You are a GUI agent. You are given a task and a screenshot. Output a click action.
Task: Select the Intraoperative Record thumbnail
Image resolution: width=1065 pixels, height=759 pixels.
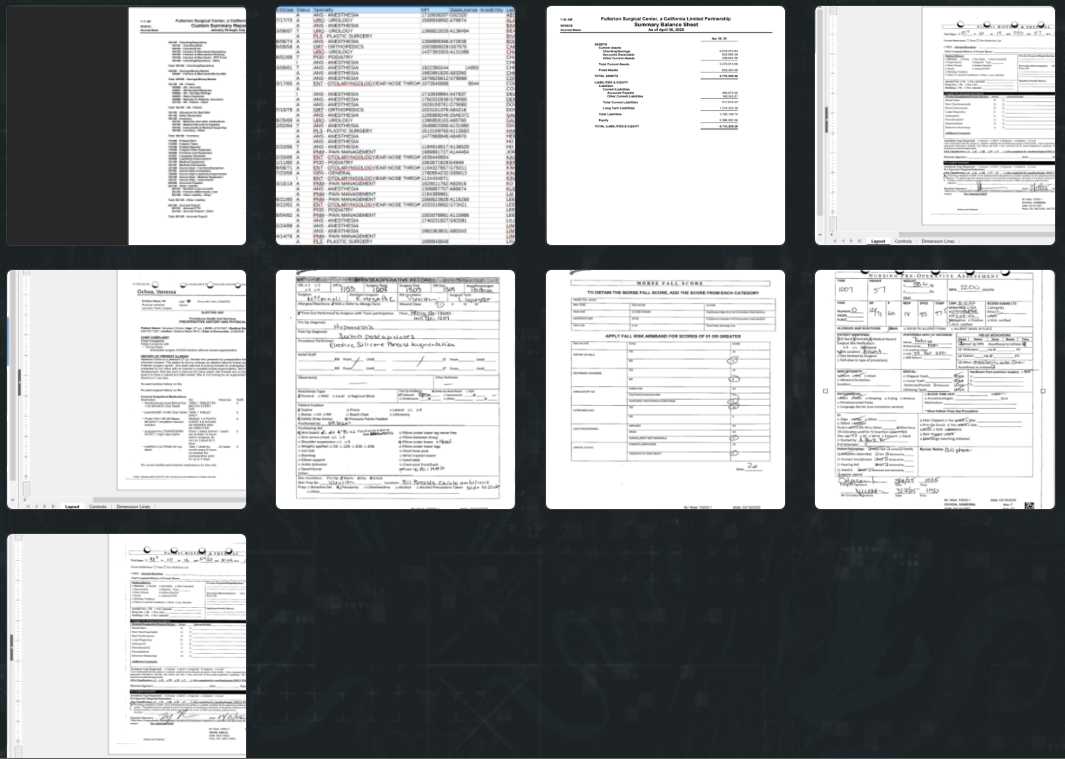point(395,388)
